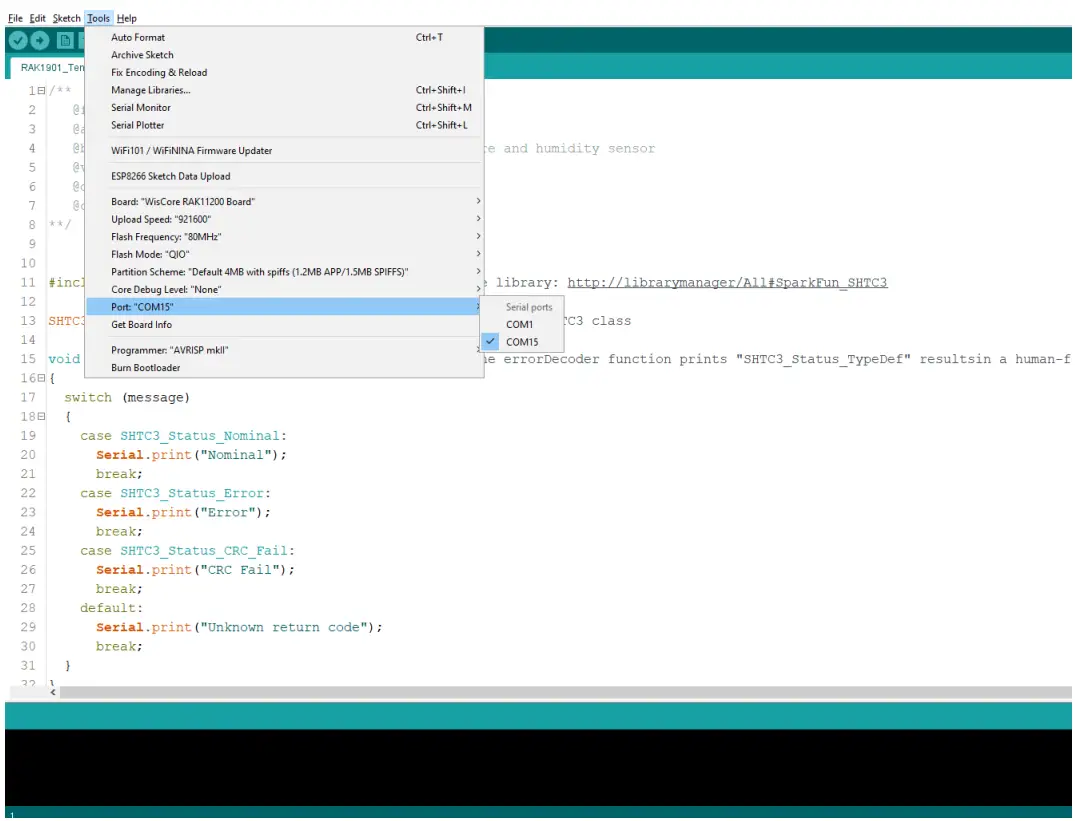The height and width of the screenshot is (821, 1075).
Task: Click the horizontal scrollbar left arrow
Action: click(x=53, y=692)
